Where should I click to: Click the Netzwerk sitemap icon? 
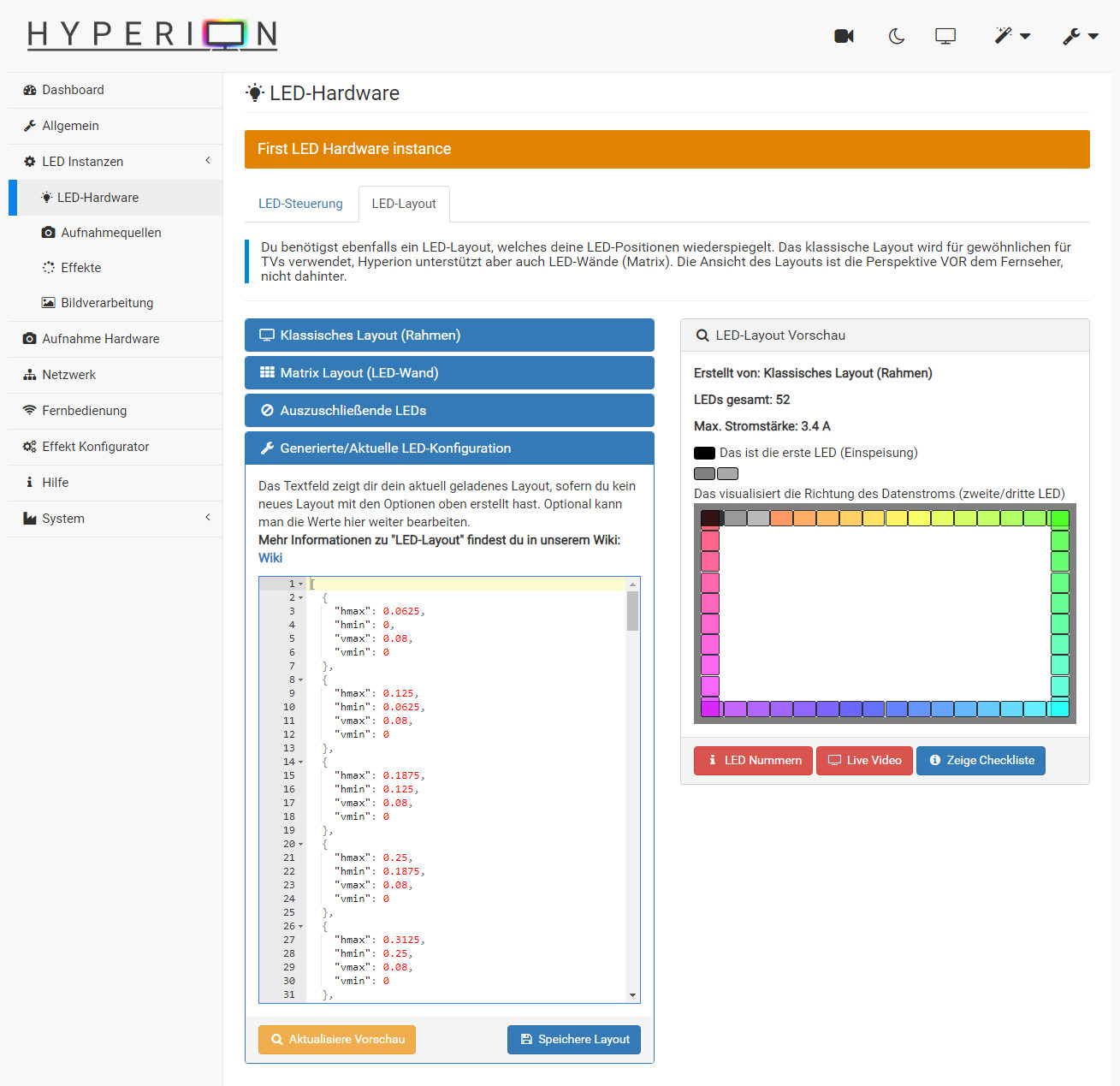click(x=30, y=375)
